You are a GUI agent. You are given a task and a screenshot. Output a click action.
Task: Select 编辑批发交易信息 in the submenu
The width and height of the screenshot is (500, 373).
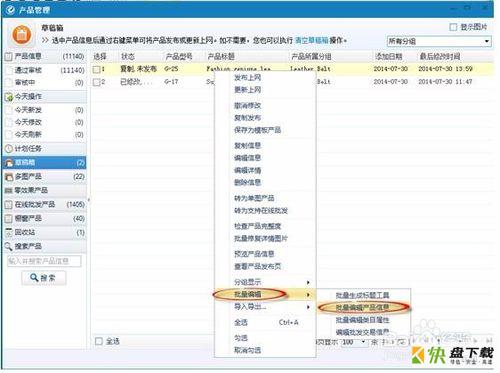[363, 332]
